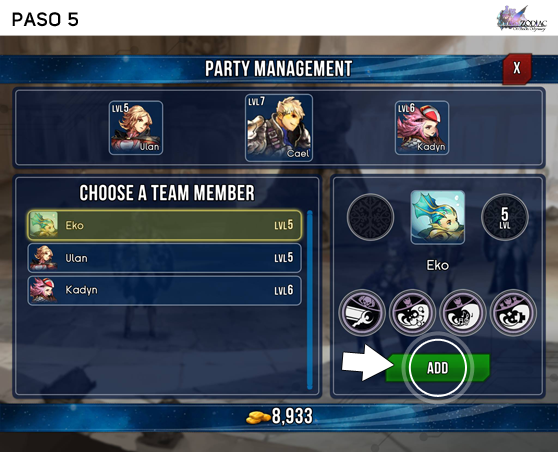The image size is (558, 452).
Task: Click Eko's second skill icon
Action: 412,313
